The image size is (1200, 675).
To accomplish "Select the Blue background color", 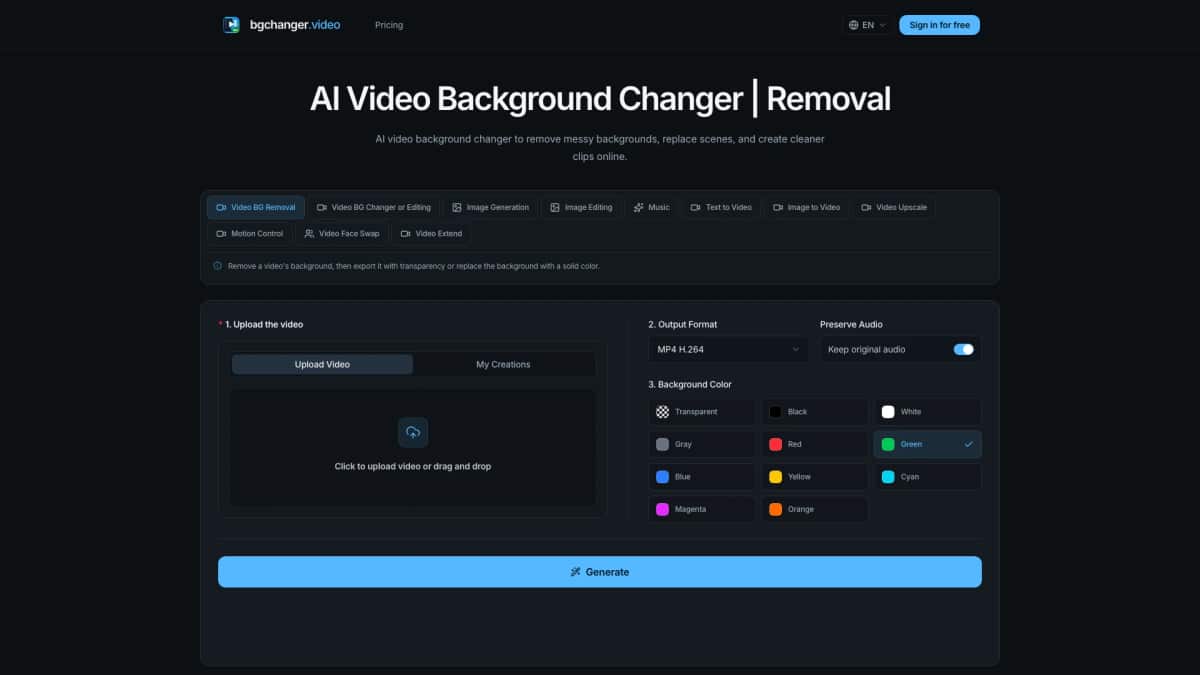I will coord(702,477).
